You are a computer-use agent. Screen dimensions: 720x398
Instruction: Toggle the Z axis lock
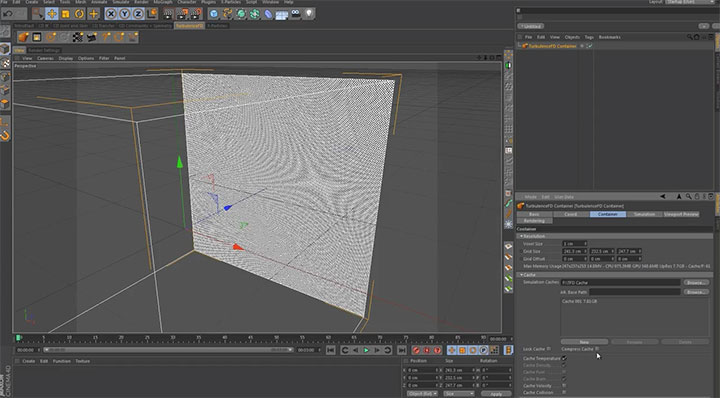138,14
